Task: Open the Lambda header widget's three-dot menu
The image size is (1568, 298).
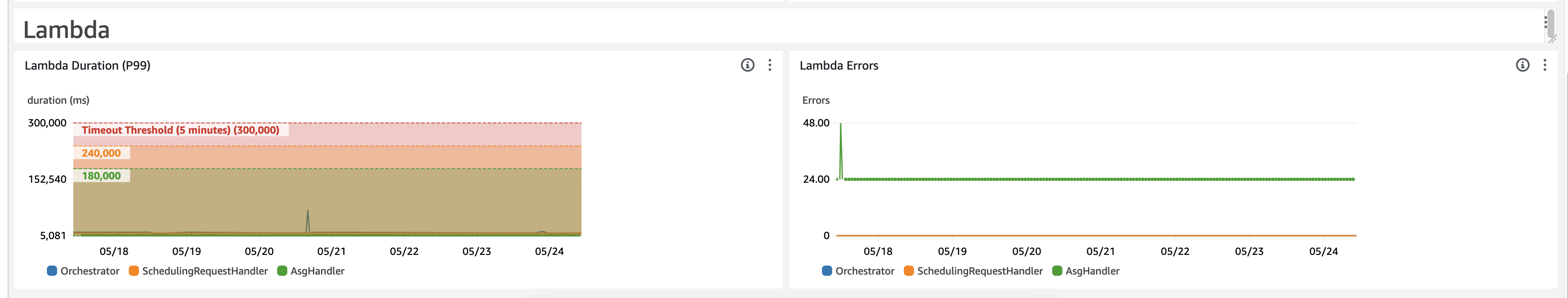Action: tap(1545, 23)
